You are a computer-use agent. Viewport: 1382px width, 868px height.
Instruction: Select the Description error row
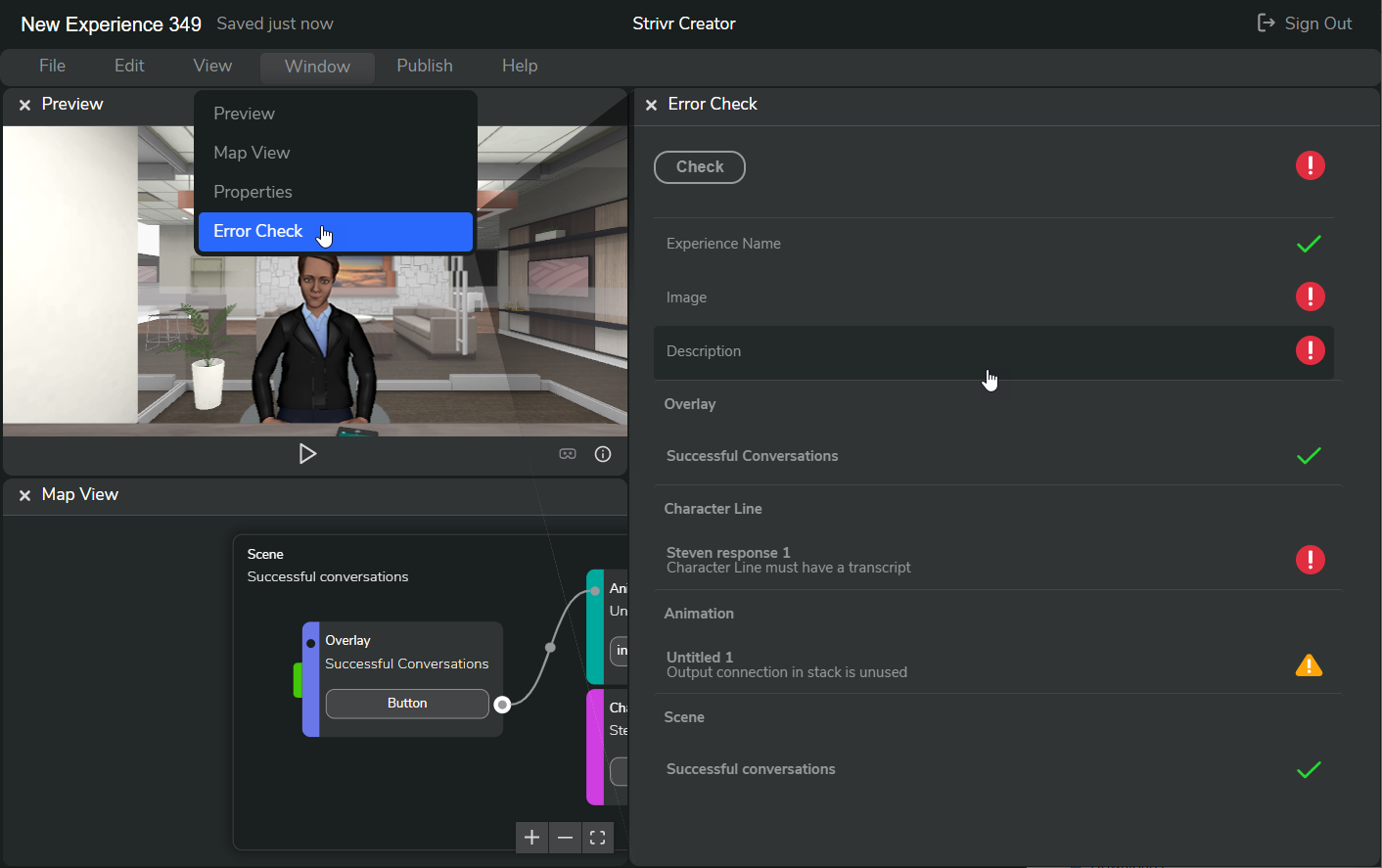pyautogui.click(x=993, y=352)
